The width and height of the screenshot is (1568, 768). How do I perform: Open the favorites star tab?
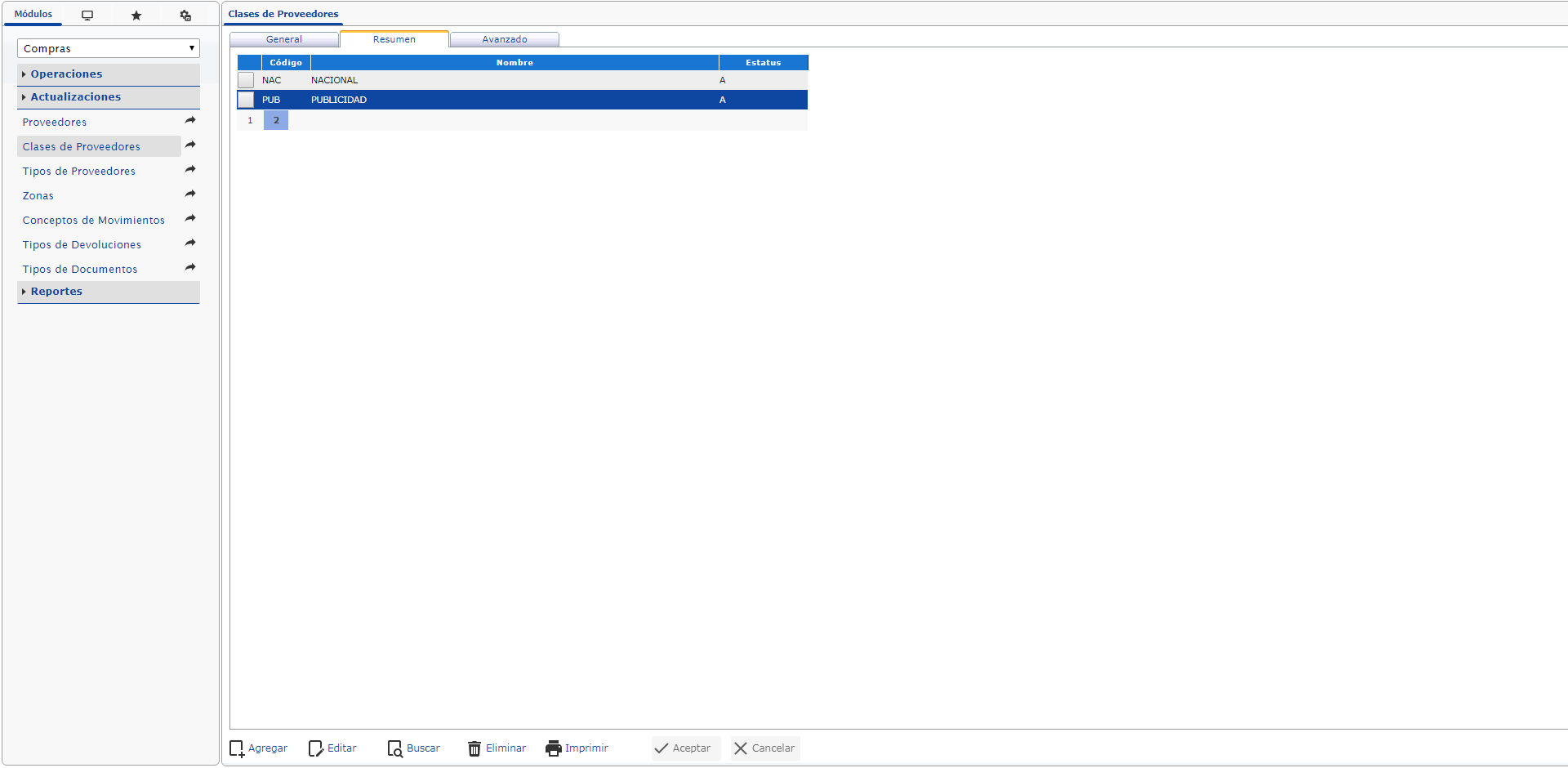tap(136, 15)
